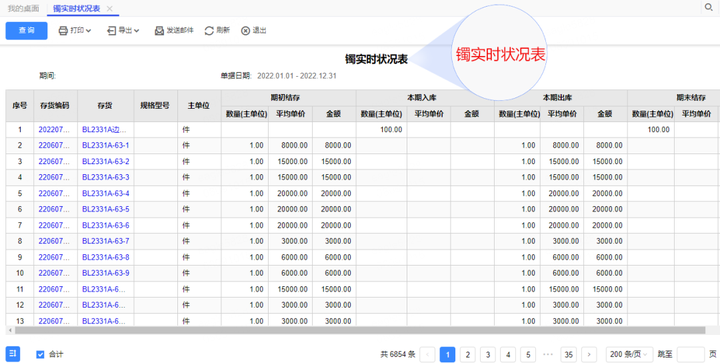The width and height of the screenshot is (720, 363).
Task: Click the 跳至 page number input
Action: (x=690, y=354)
